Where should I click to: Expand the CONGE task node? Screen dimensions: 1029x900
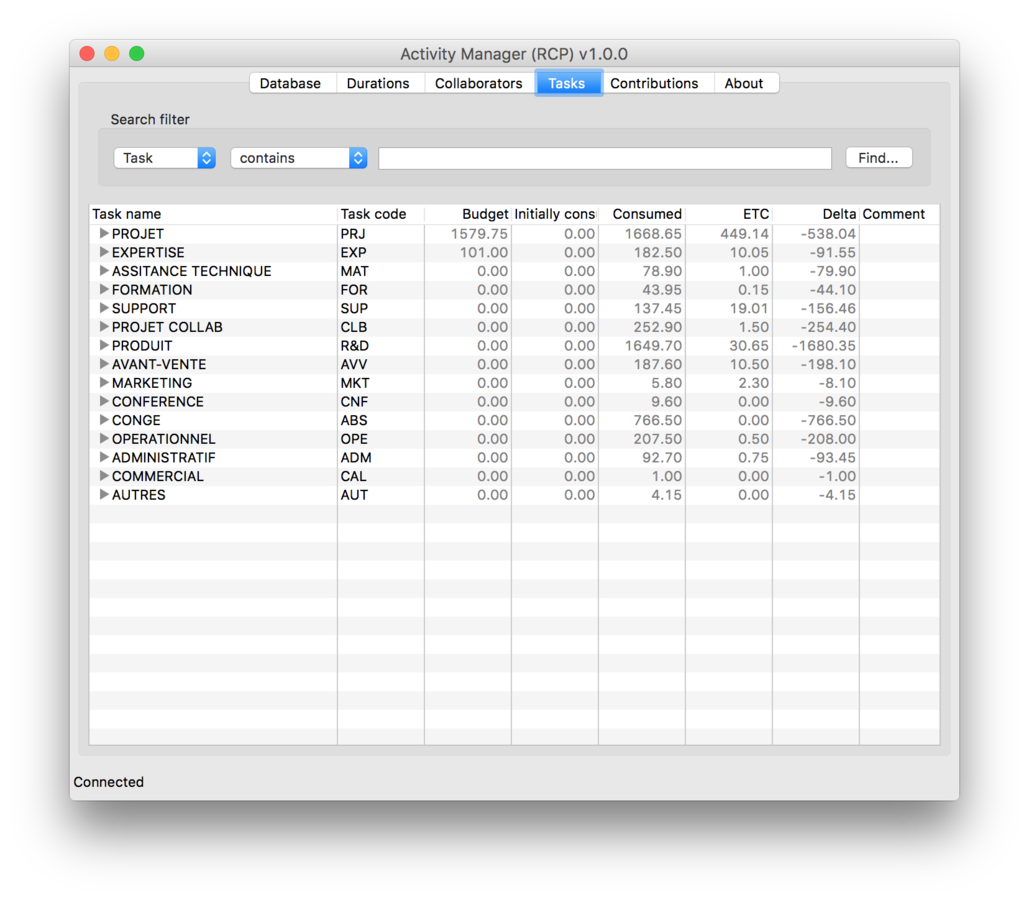tap(104, 419)
